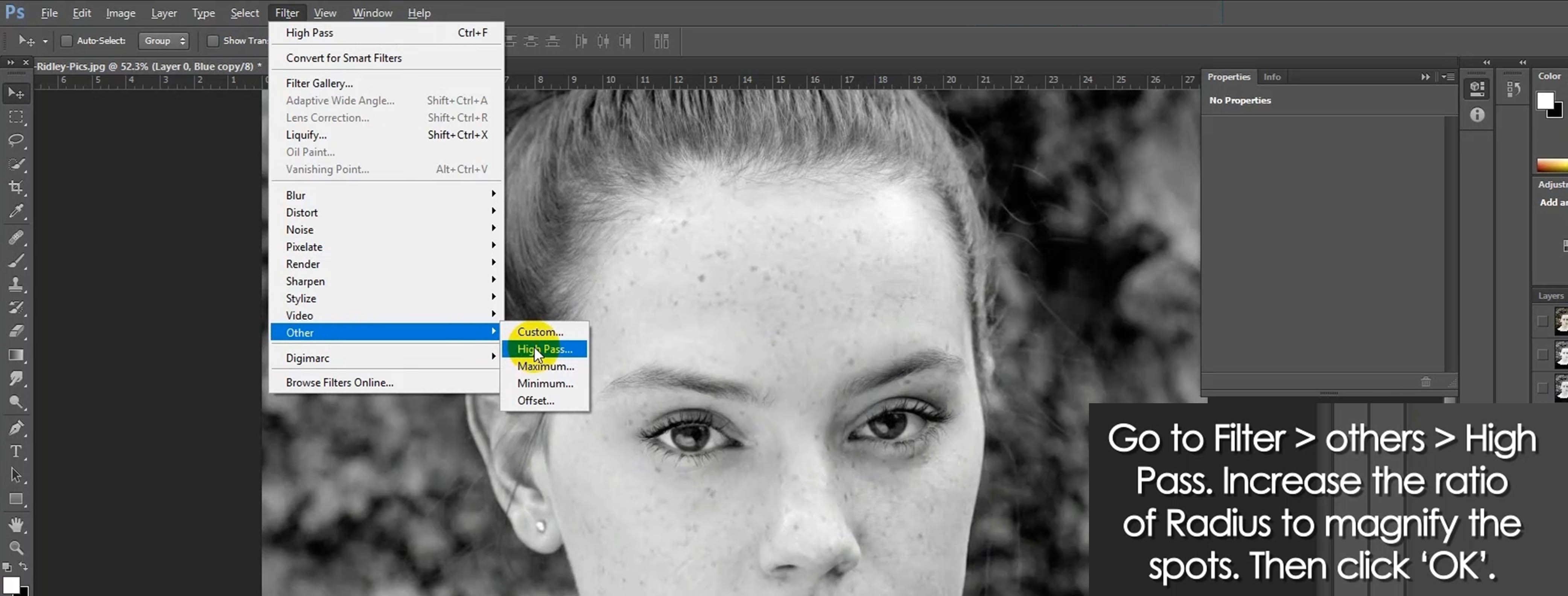Screen dimensions: 1568x596
Task: Open the History panel icon
Action: point(1513,90)
